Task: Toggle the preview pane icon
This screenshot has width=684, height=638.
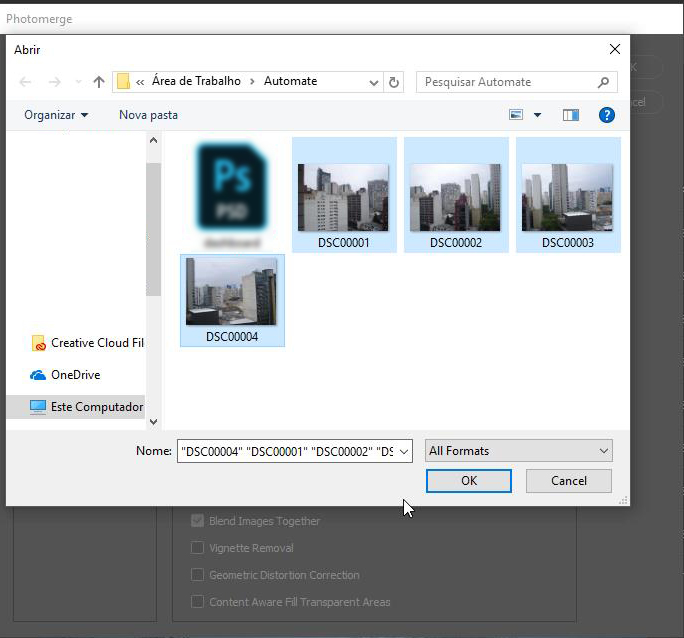Action: point(570,115)
